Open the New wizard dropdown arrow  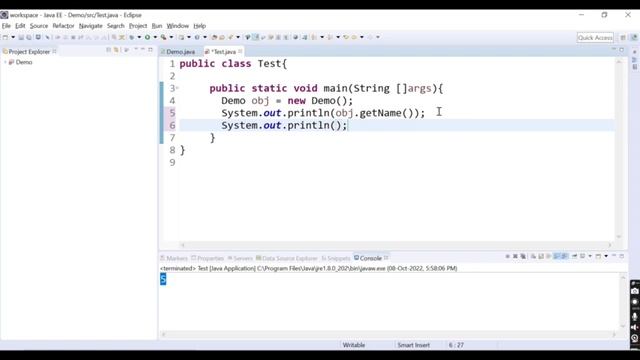coord(13,37)
